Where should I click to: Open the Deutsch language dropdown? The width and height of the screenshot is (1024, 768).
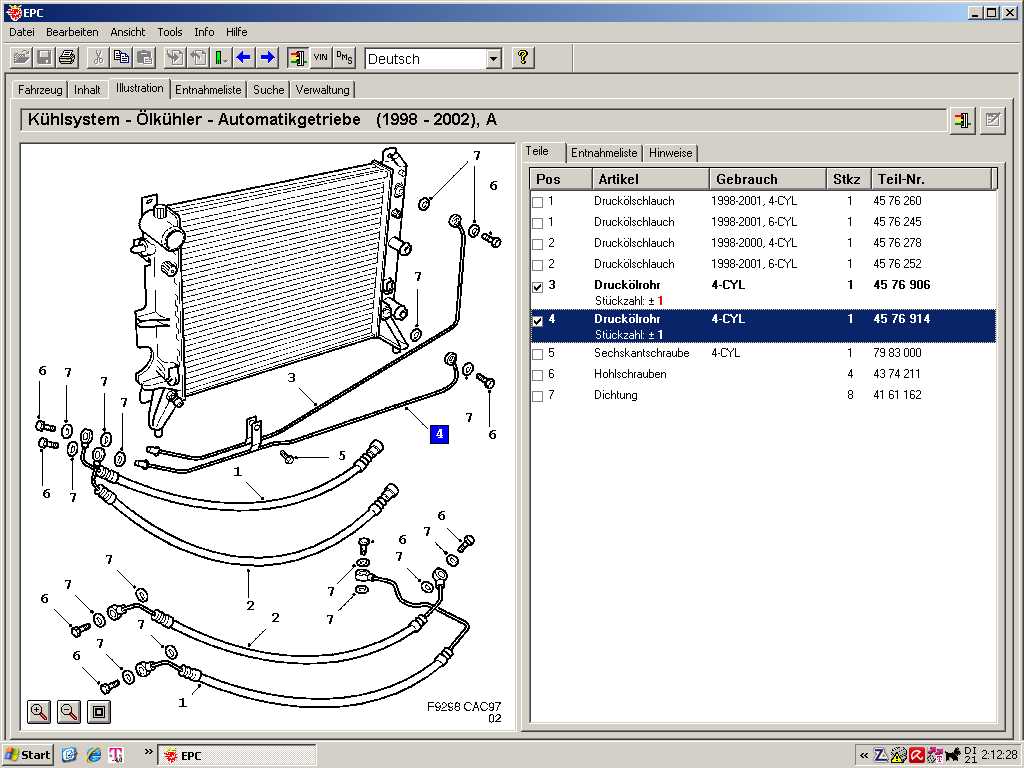click(494, 59)
